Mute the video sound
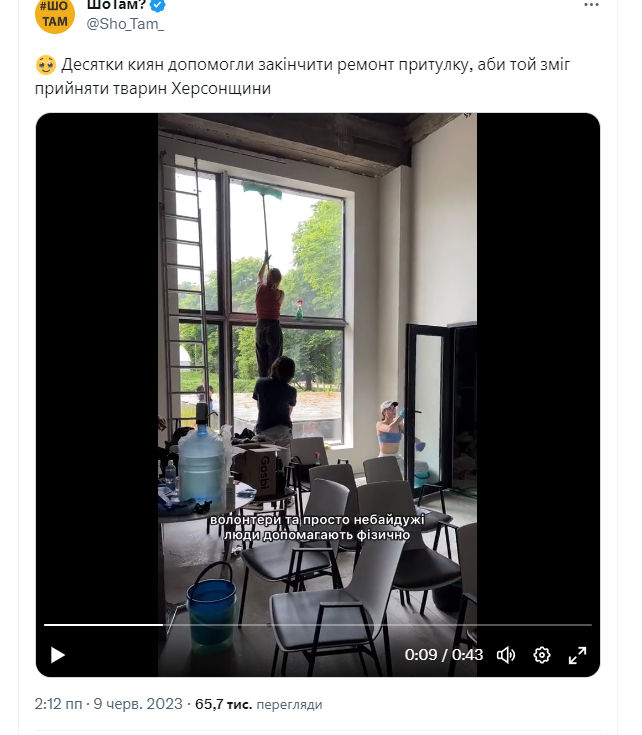 point(506,655)
